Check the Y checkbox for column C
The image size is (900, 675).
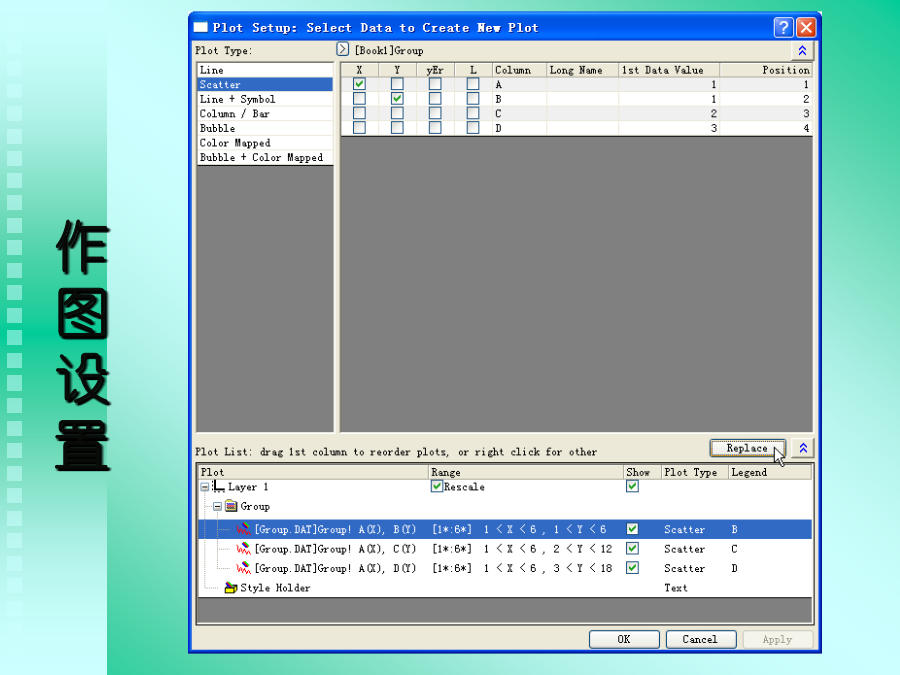pyautogui.click(x=397, y=114)
